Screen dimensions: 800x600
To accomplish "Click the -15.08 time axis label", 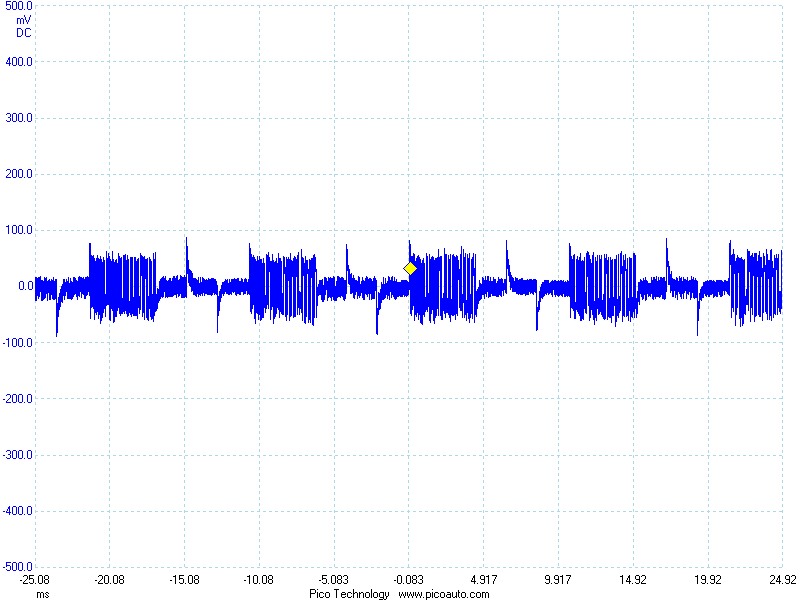I will (184, 580).
